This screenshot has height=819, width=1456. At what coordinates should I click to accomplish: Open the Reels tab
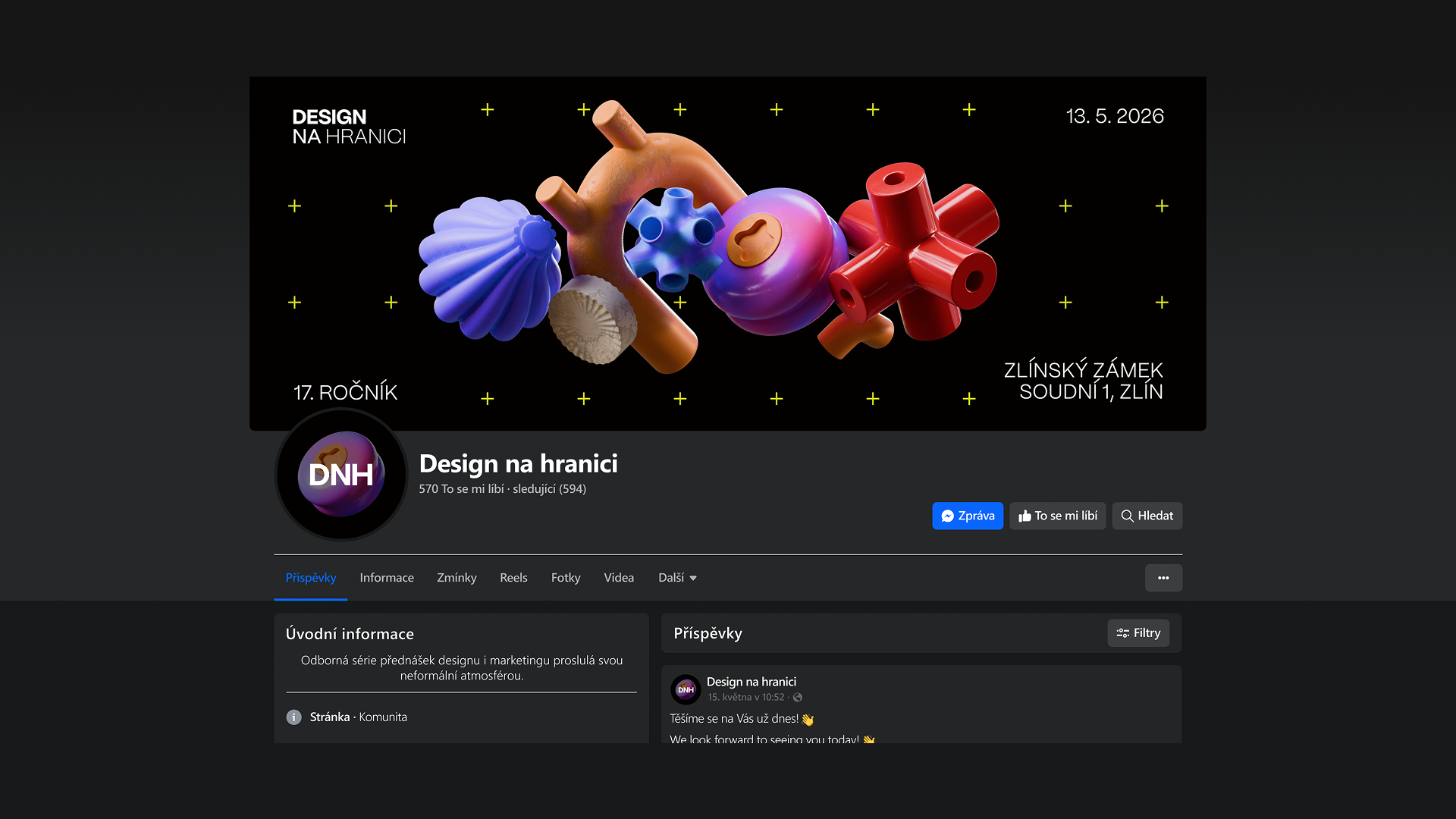point(513,578)
